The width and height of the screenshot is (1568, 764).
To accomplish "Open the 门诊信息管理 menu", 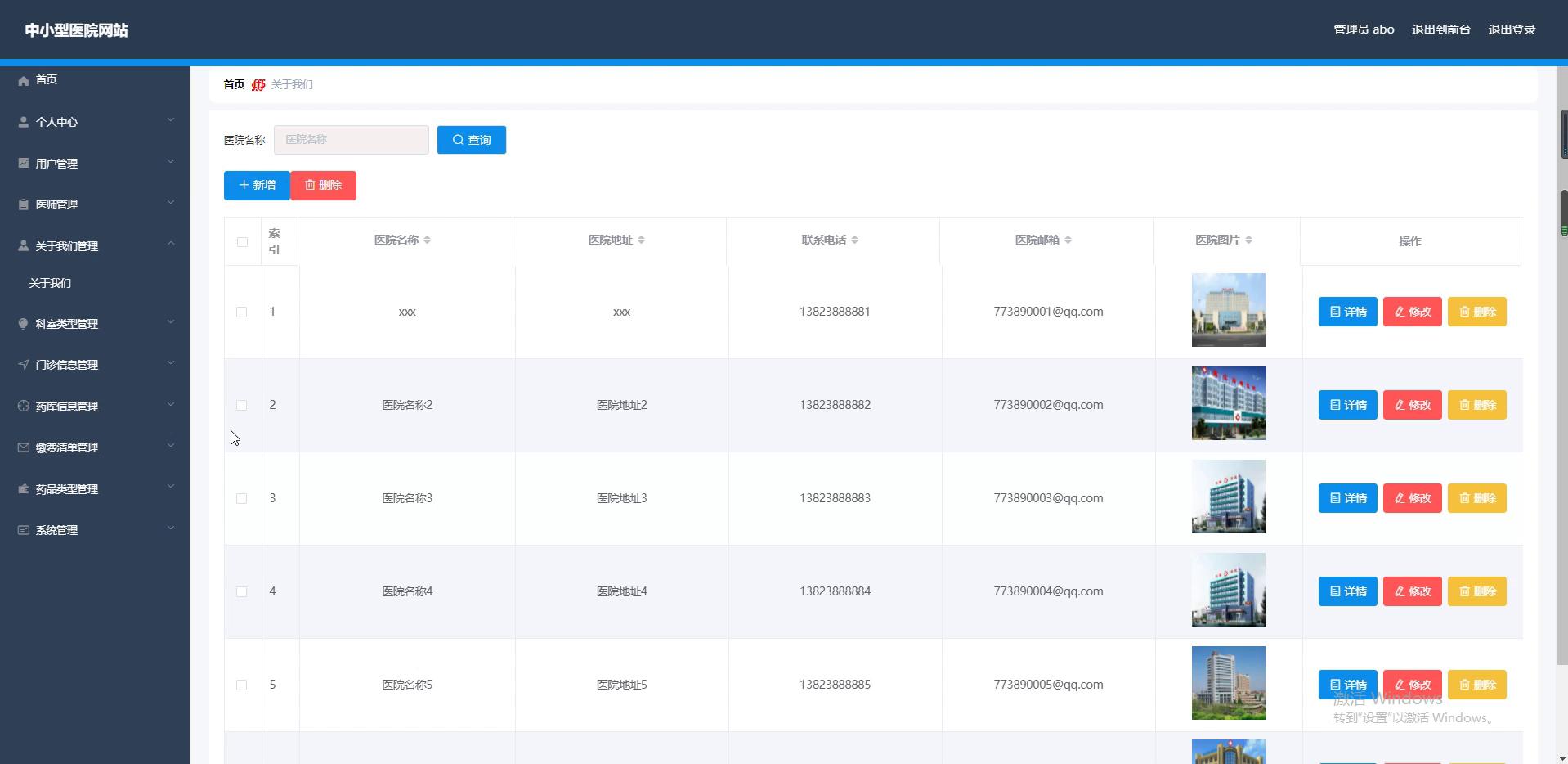I will tap(67, 365).
